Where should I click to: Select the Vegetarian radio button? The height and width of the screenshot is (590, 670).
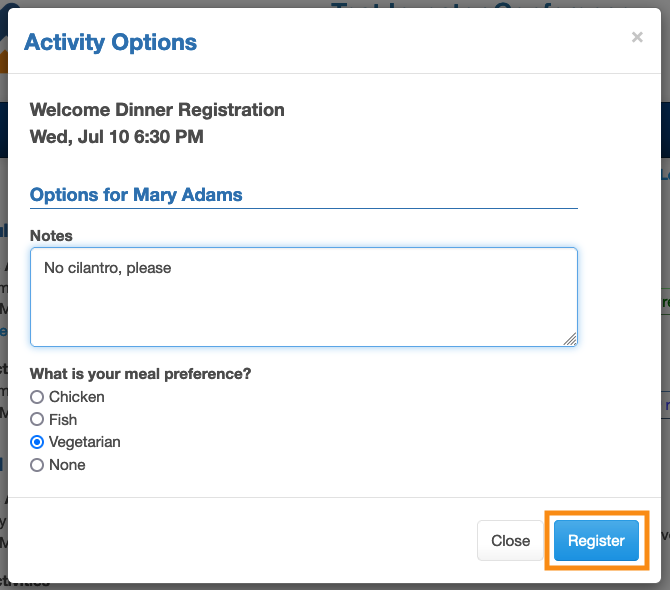37,442
